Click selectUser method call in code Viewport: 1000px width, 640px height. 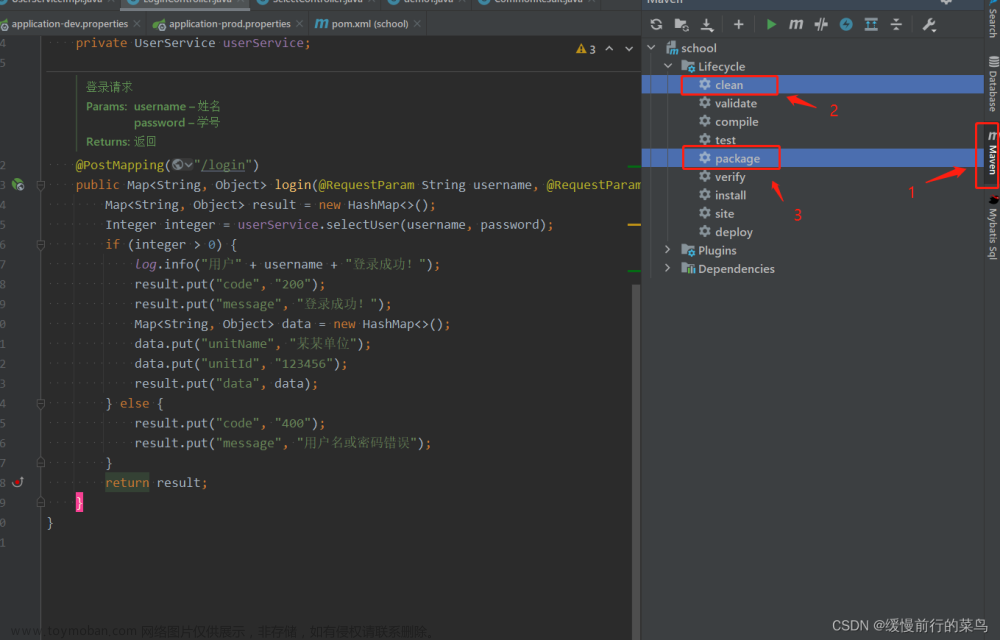362,224
